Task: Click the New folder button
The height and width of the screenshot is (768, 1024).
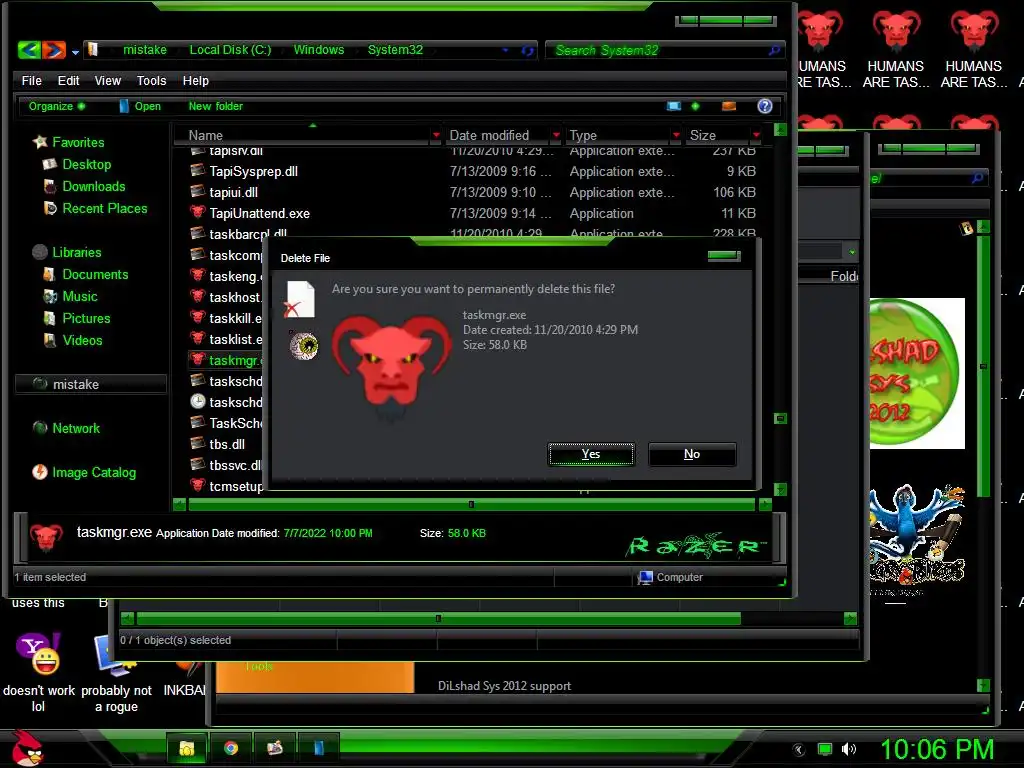Action: click(216, 106)
